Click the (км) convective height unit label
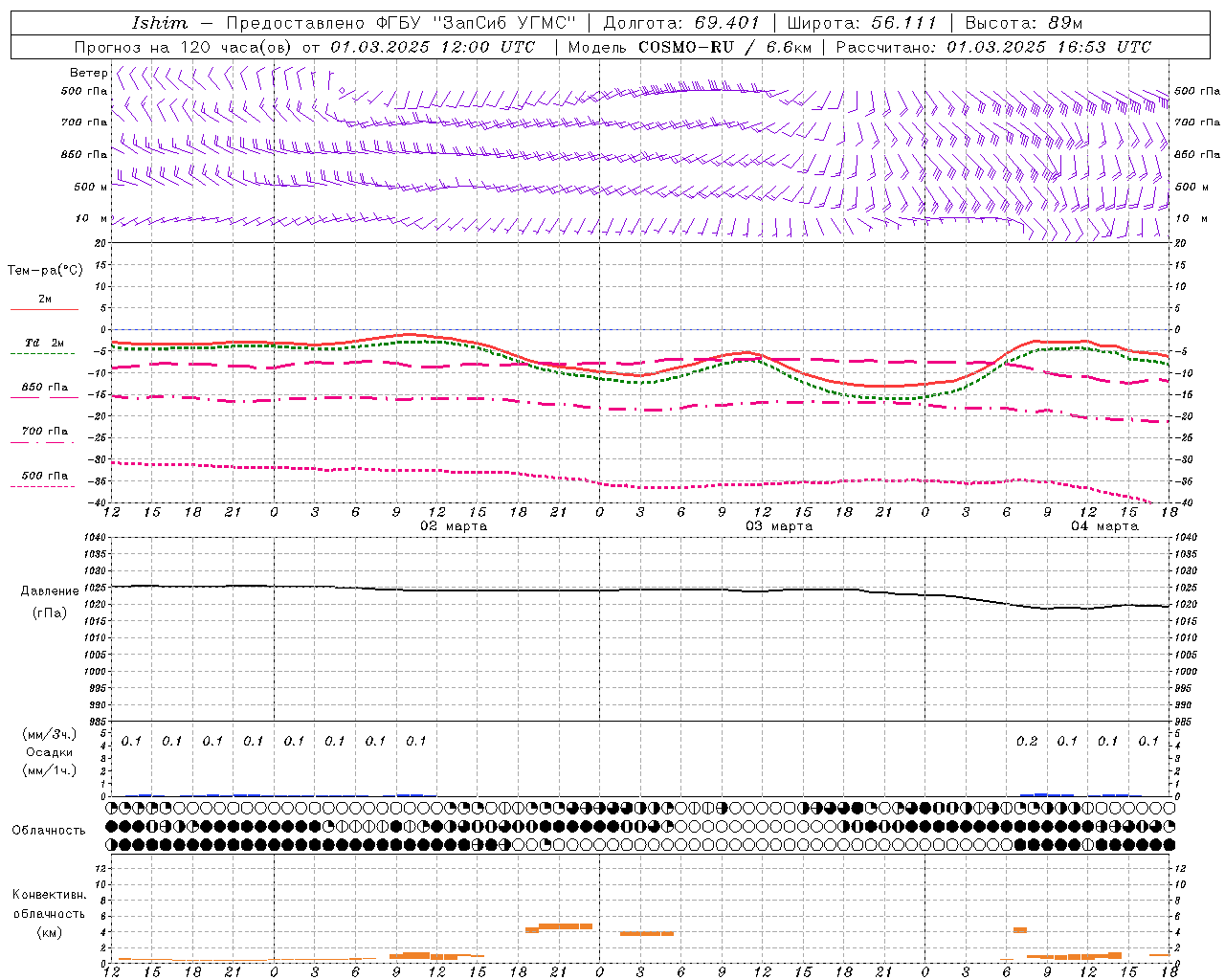Image resolution: width=1225 pixels, height=980 pixels. coord(50,933)
